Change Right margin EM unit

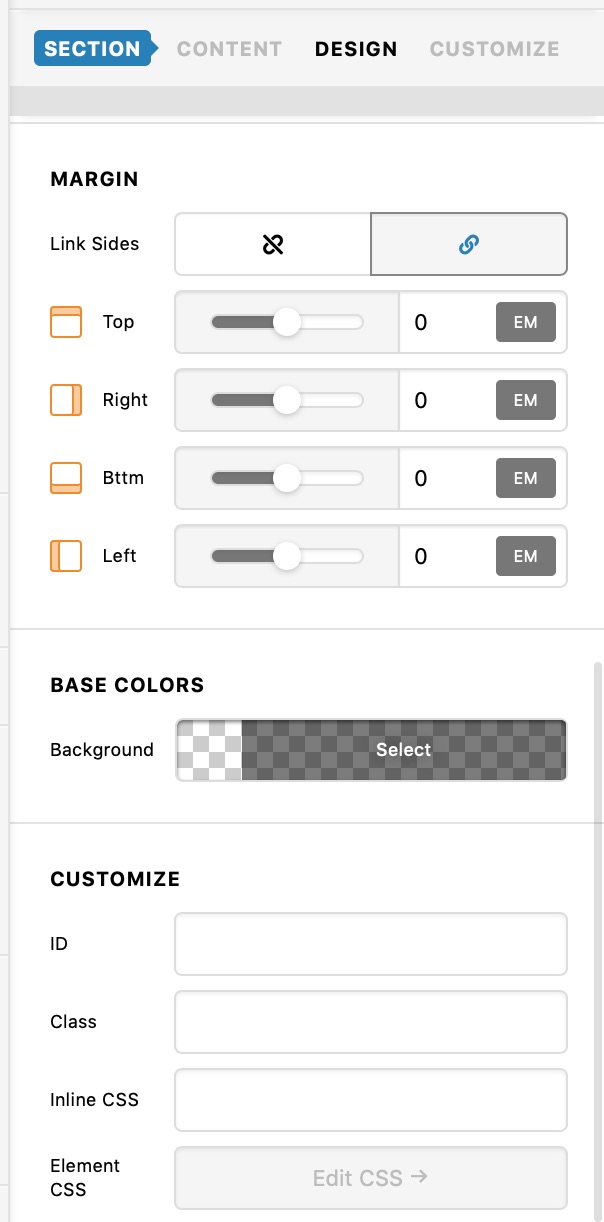[526, 400]
